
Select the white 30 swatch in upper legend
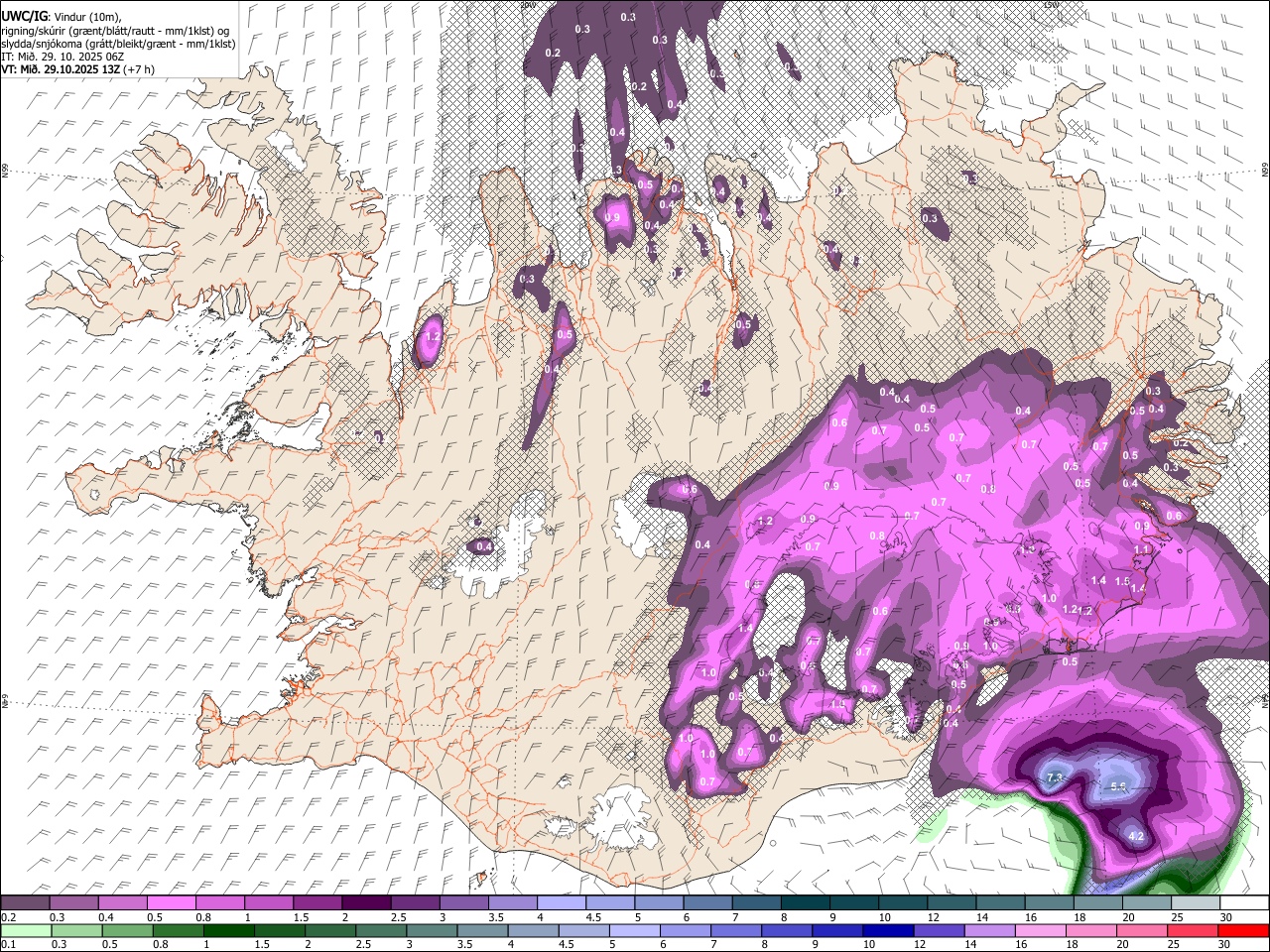(x=1244, y=902)
